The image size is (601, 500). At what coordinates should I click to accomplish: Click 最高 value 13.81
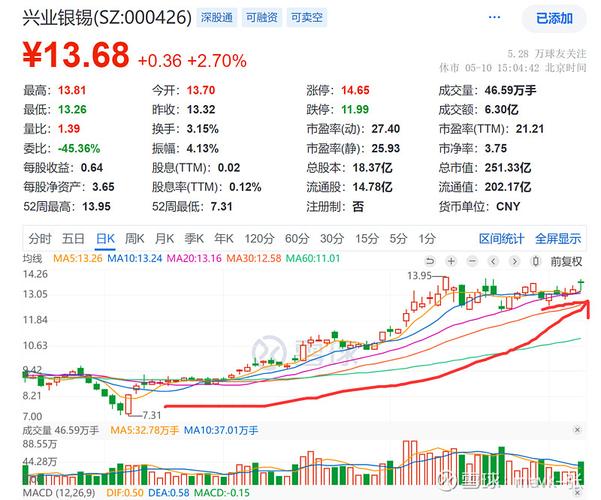click(72, 90)
